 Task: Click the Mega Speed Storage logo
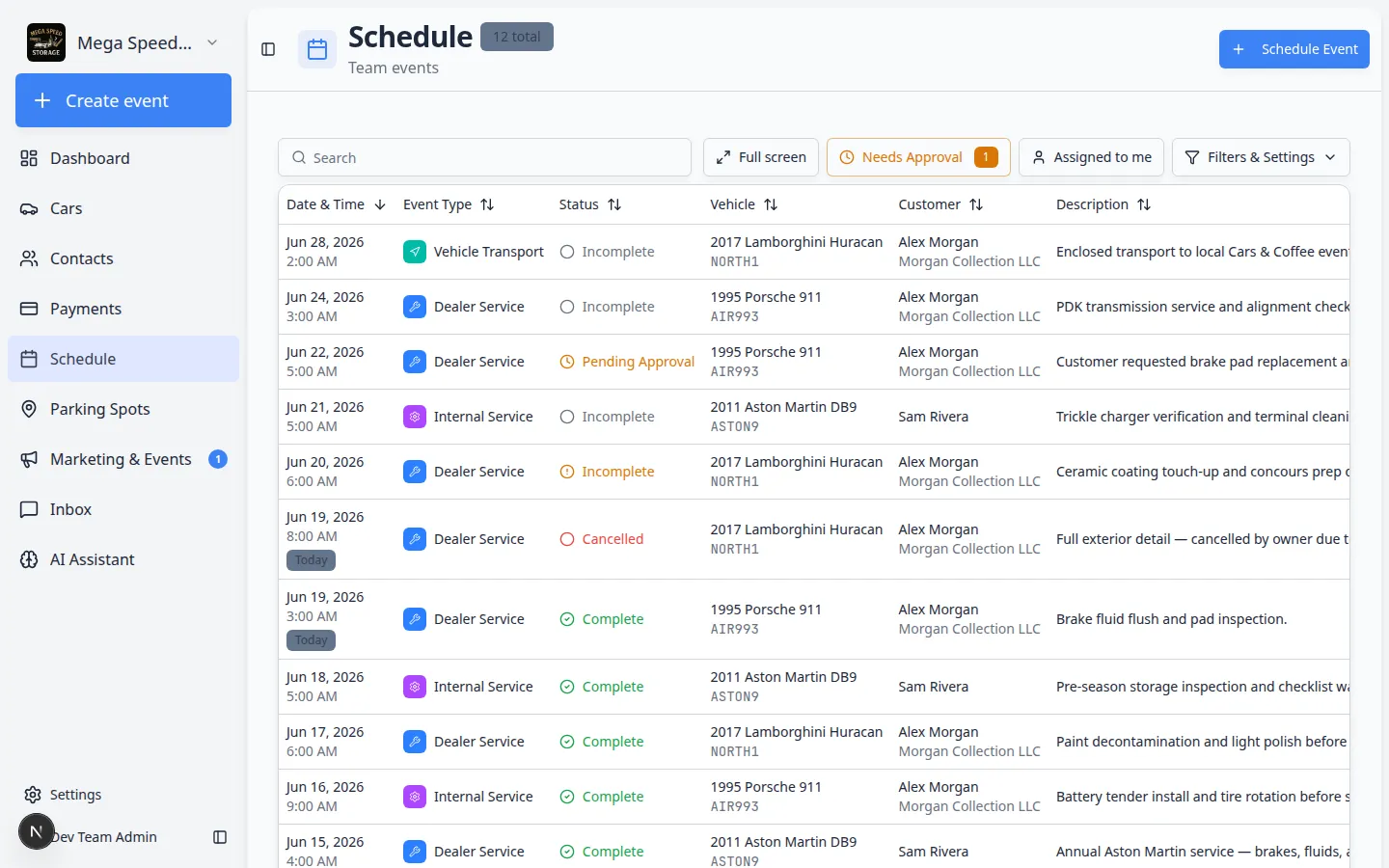[x=46, y=42]
